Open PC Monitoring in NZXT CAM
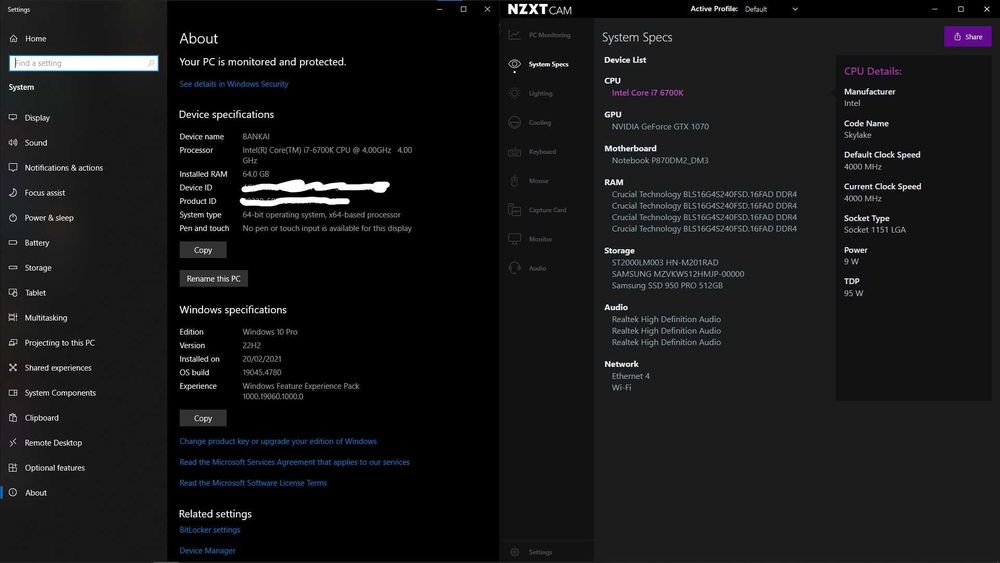The image size is (1000, 563). 549,35
